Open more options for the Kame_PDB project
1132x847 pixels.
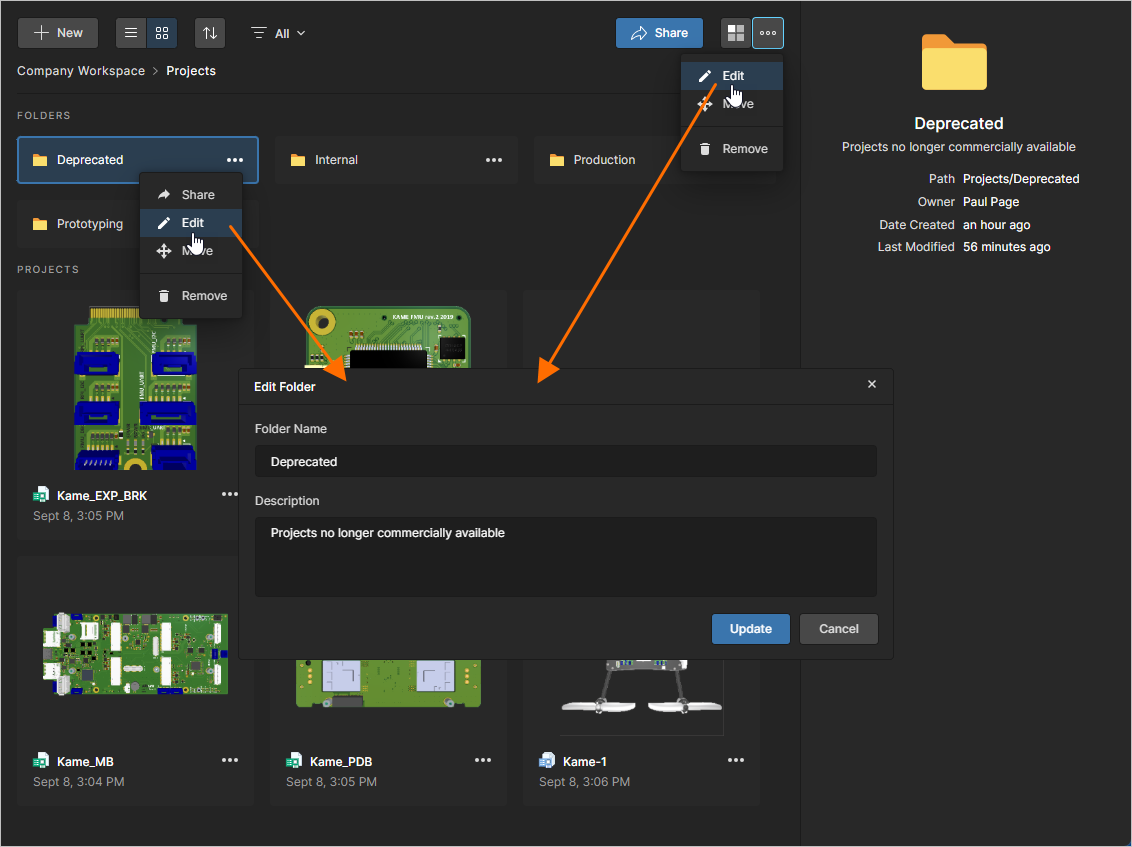click(x=483, y=760)
